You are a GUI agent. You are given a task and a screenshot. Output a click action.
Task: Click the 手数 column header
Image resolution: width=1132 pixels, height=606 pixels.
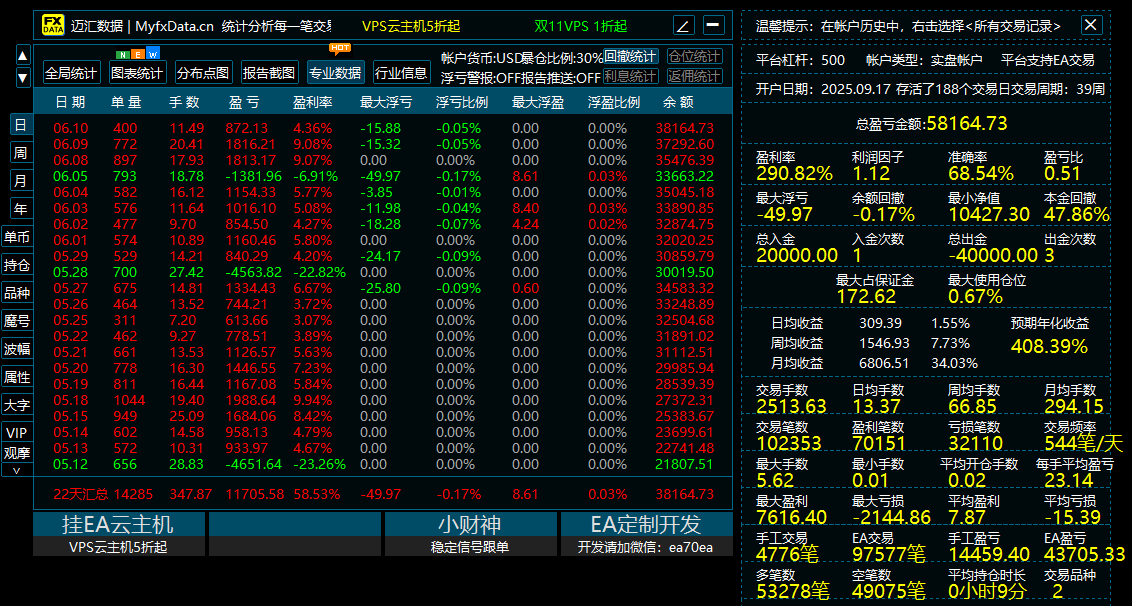tap(184, 103)
